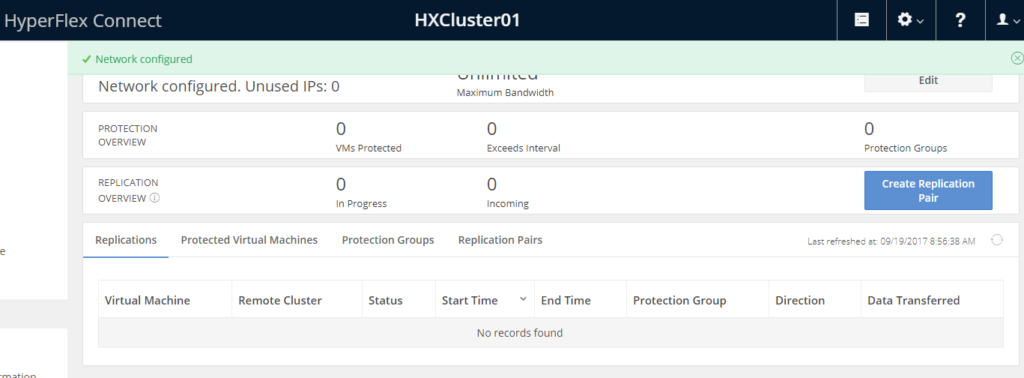The height and width of the screenshot is (378, 1024).
Task: Click the Exceeds Interval label
Action: point(524,148)
